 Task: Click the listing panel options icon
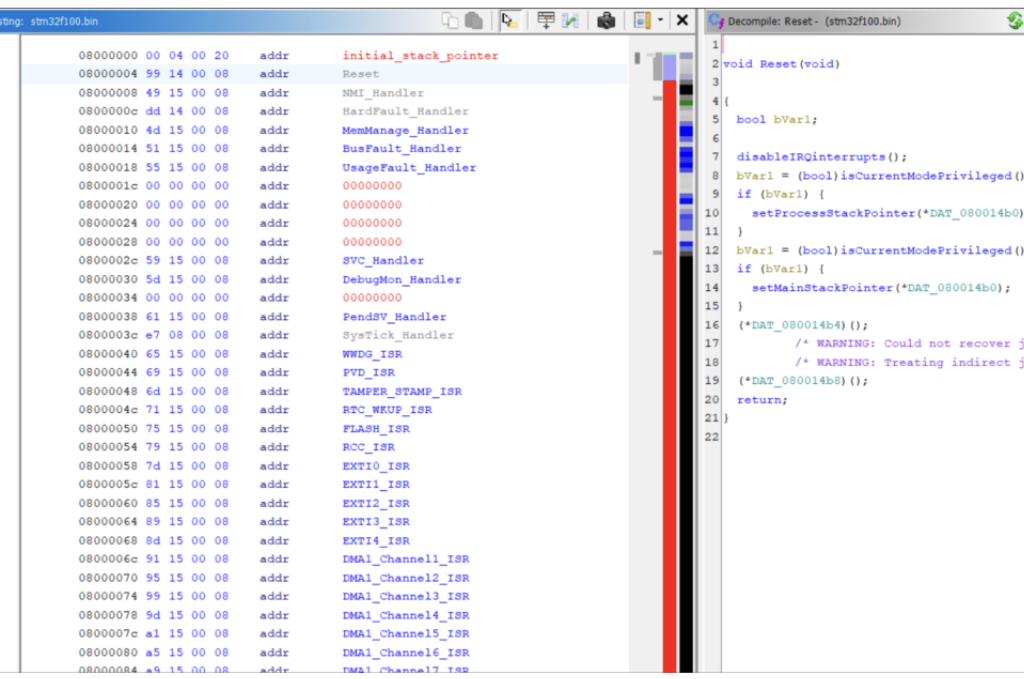pyautogui.click(x=641, y=20)
